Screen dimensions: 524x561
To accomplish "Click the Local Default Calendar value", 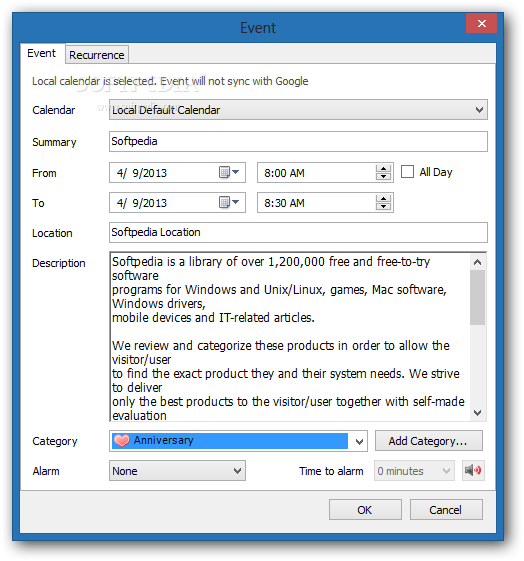I will 166,110.
